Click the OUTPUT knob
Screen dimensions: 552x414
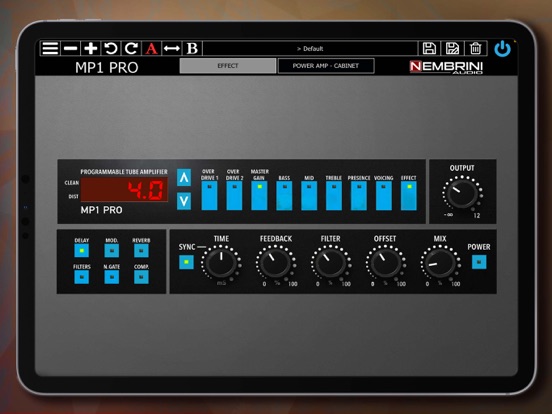(x=462, y=194)
